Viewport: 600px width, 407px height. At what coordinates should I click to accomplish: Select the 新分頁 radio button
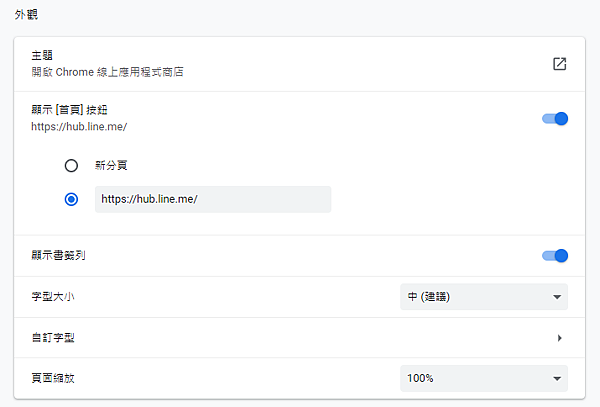point(71,166)
